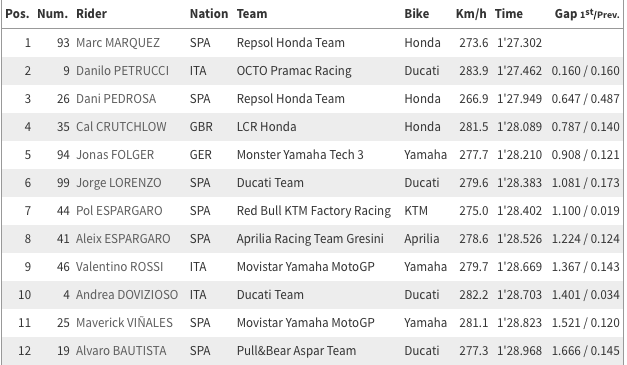Click the Gap 1st/Prev. column header

(x=587, y=14)
